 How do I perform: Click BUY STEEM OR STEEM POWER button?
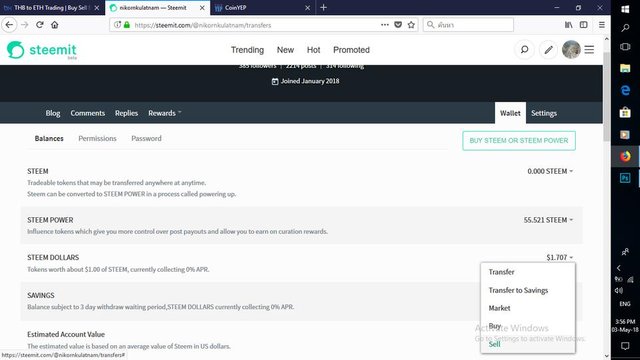click(x=519, y=141)
